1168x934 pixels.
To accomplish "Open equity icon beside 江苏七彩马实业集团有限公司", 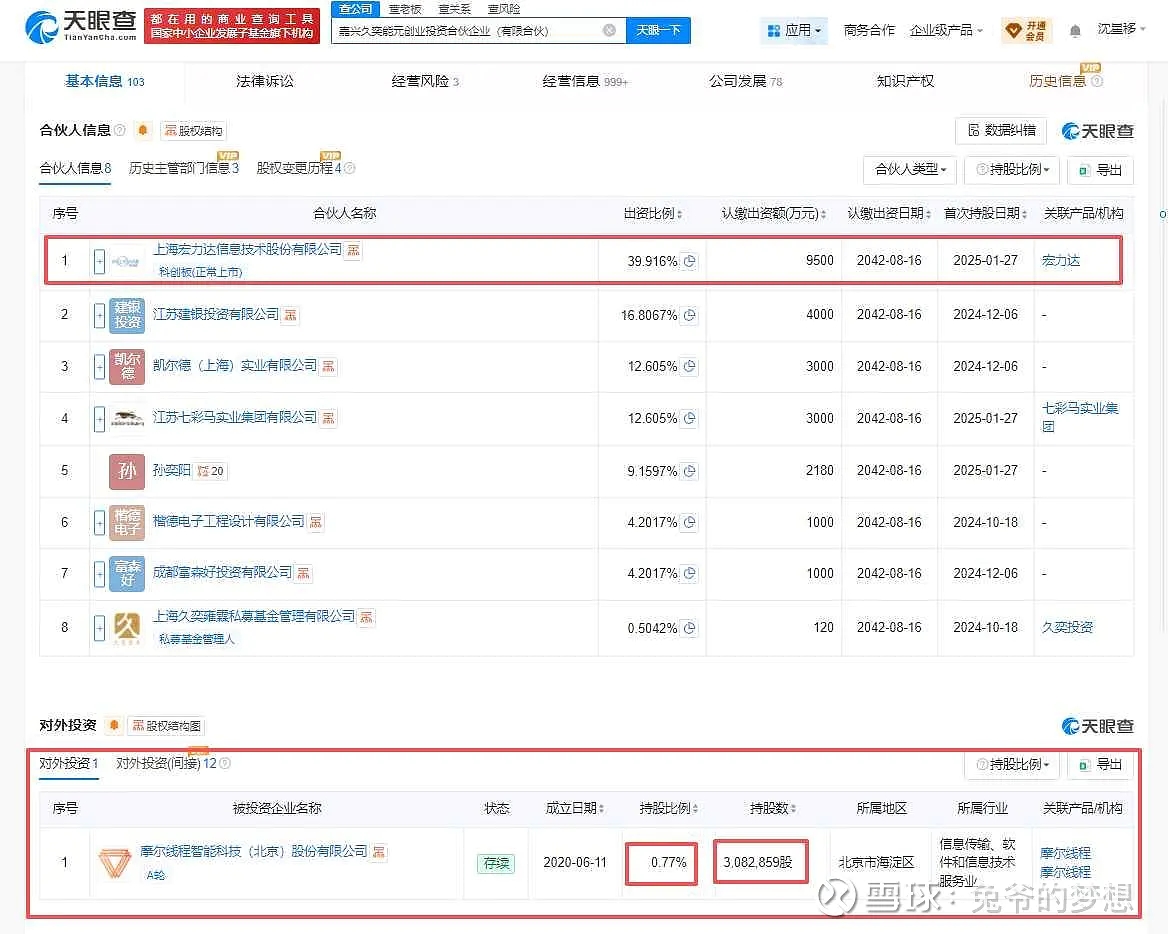I will (x=328, y=419).
